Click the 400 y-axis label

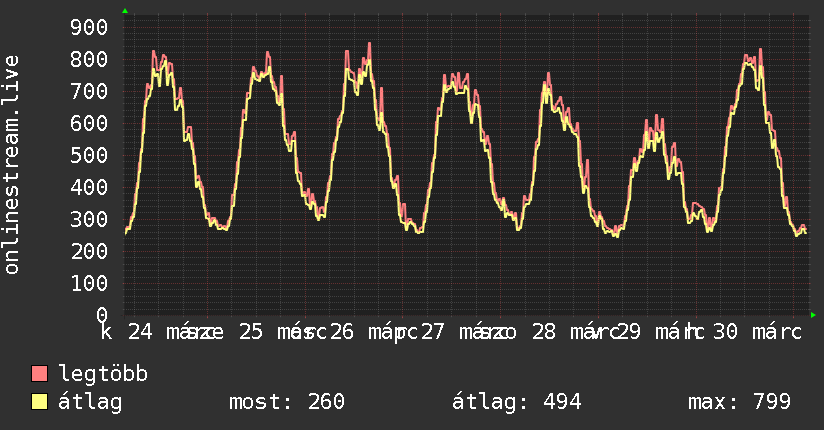click(89, 188)
